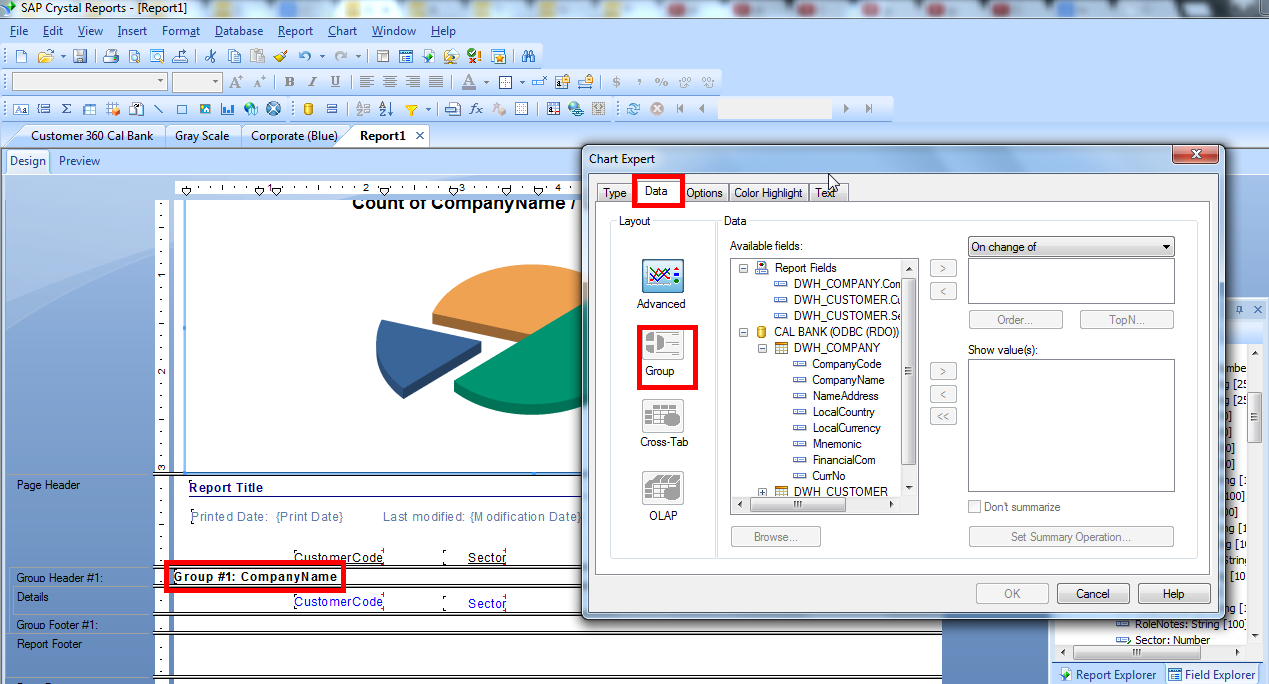Click the Print icon in the toolbar

pos(110,56)
